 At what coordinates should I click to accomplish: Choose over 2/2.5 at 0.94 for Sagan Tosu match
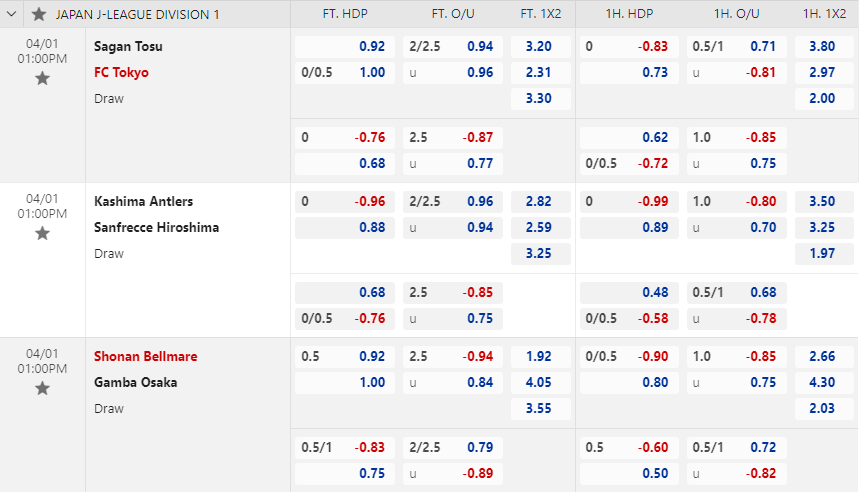click(x=453, y=47)
